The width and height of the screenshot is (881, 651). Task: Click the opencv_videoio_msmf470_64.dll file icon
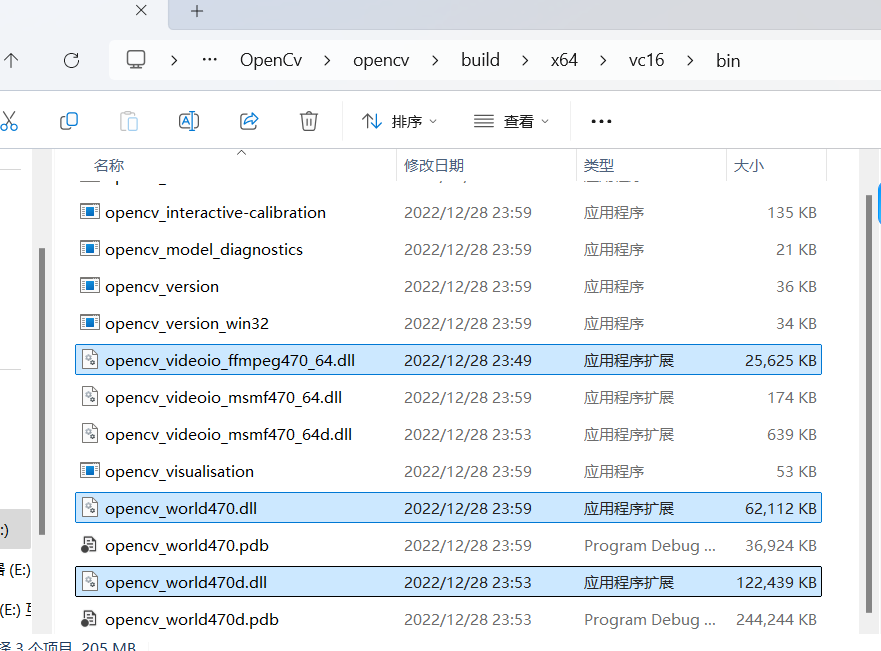click(x=90, y=397)
